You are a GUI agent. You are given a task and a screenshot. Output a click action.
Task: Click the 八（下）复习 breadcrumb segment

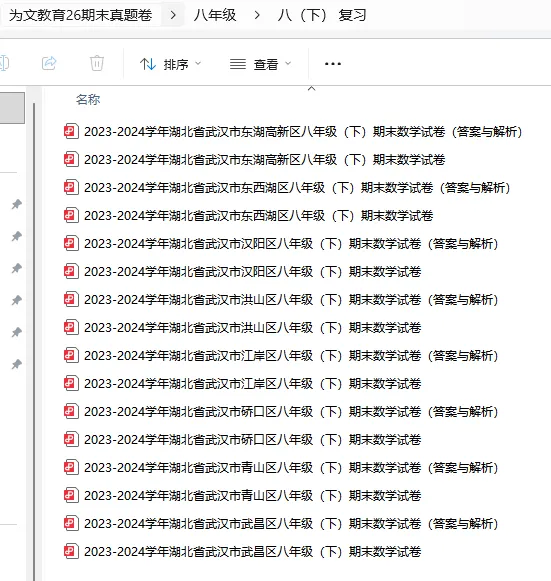click(322, 15)
